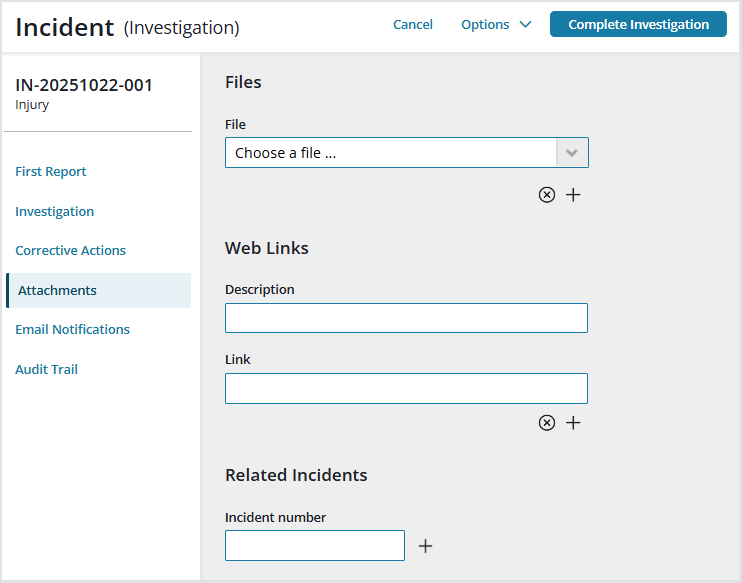Switch to Corrective Actions
742x583 pixels.
click(71, 251)
